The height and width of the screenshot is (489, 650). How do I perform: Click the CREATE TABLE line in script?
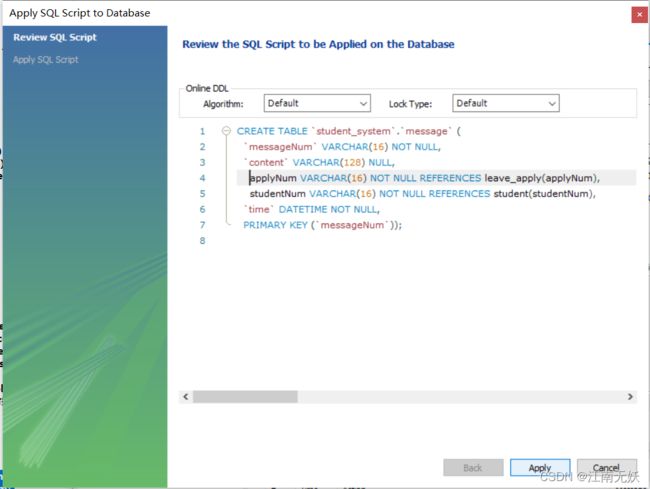(x=349, y=131)
